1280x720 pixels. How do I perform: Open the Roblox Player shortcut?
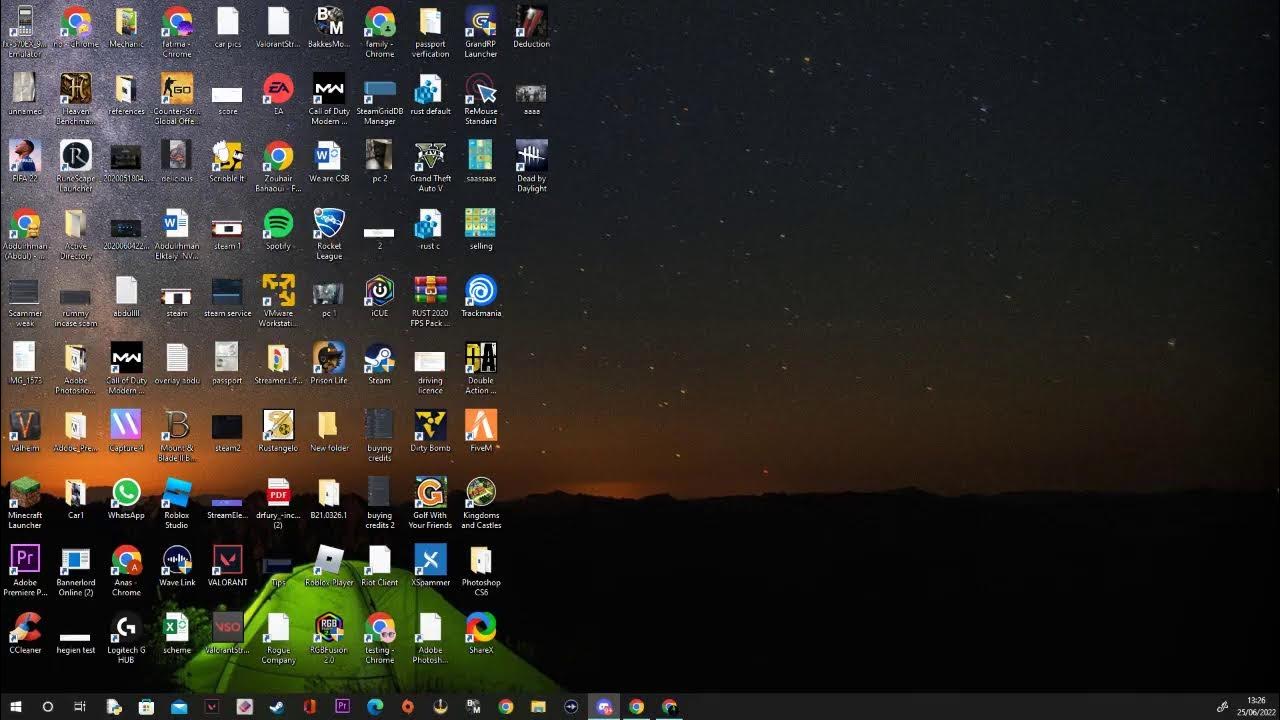[329, 566]
